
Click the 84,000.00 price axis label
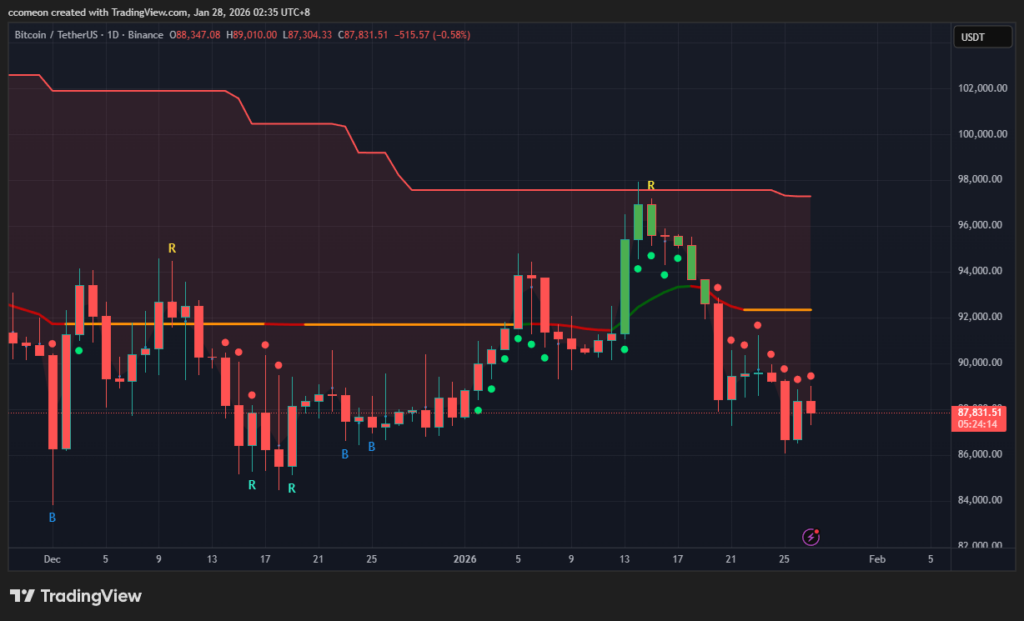pyautogui.click(x=980, y=500)
